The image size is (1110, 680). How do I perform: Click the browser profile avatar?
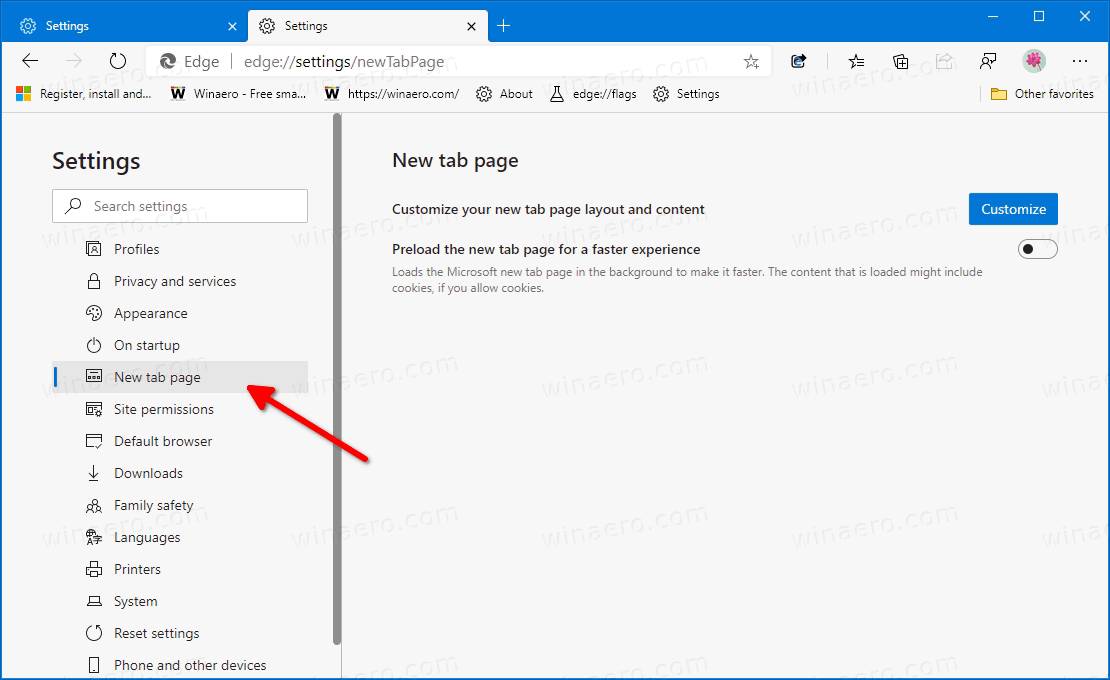(x=1033, y=61)
